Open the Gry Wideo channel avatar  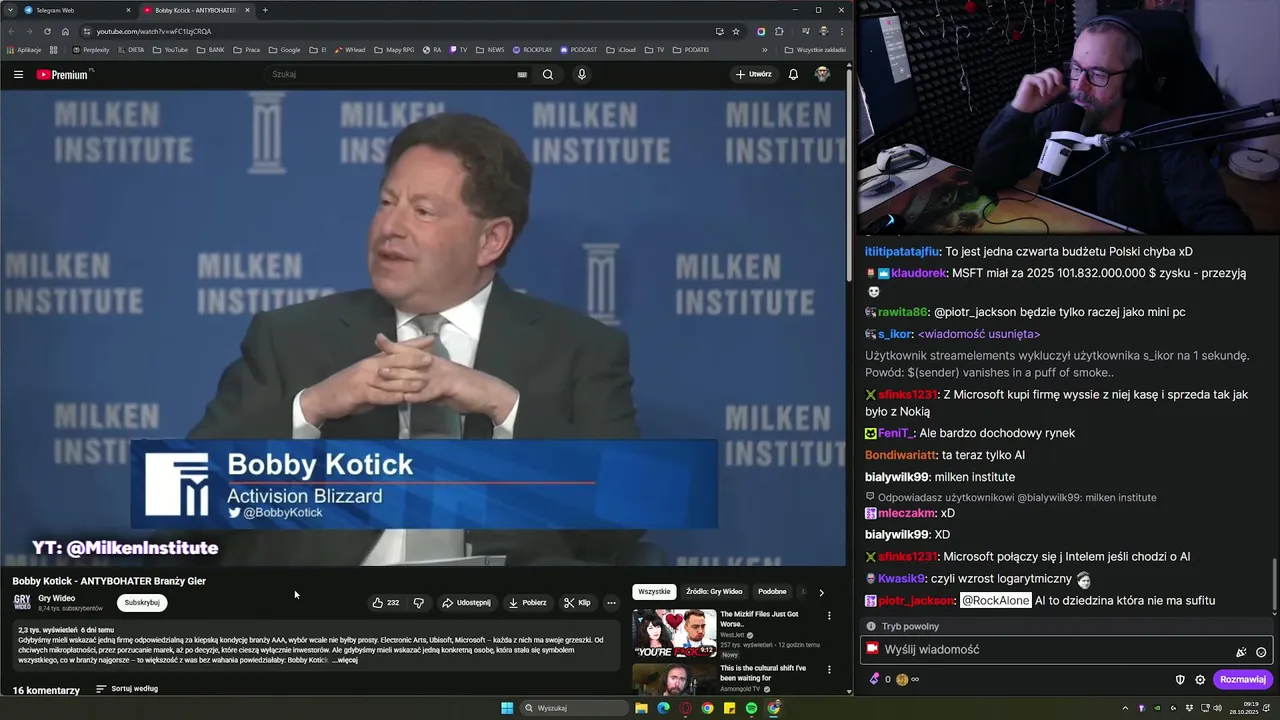22,602
